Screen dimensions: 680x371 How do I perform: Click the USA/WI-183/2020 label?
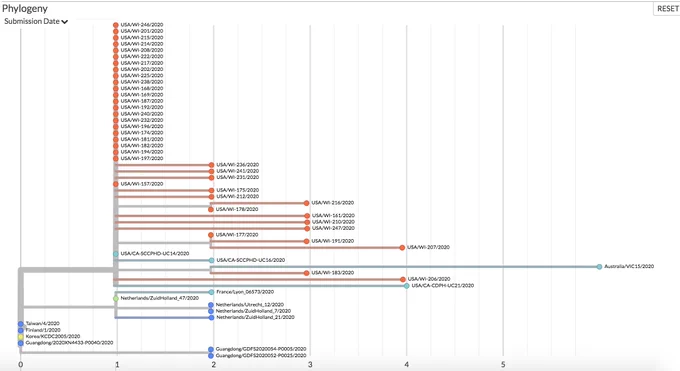[333, 273]
